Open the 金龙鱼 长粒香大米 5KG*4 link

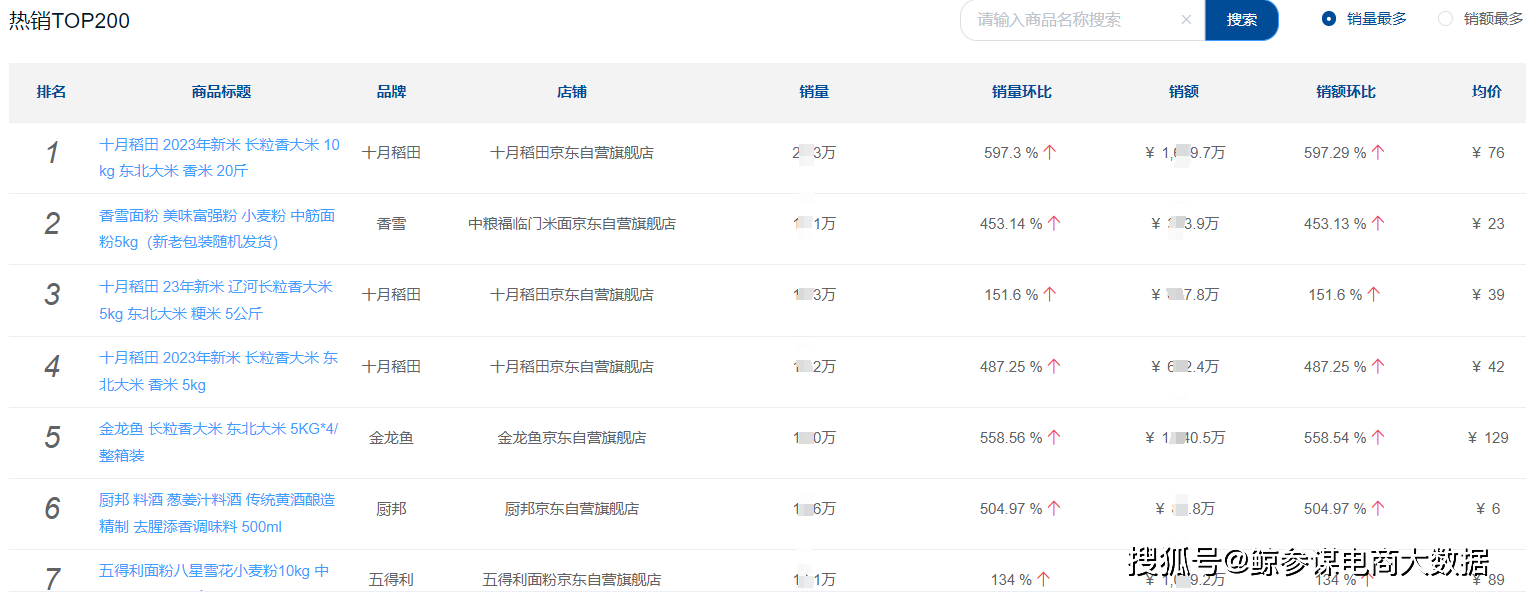click(x=219, y=442)
